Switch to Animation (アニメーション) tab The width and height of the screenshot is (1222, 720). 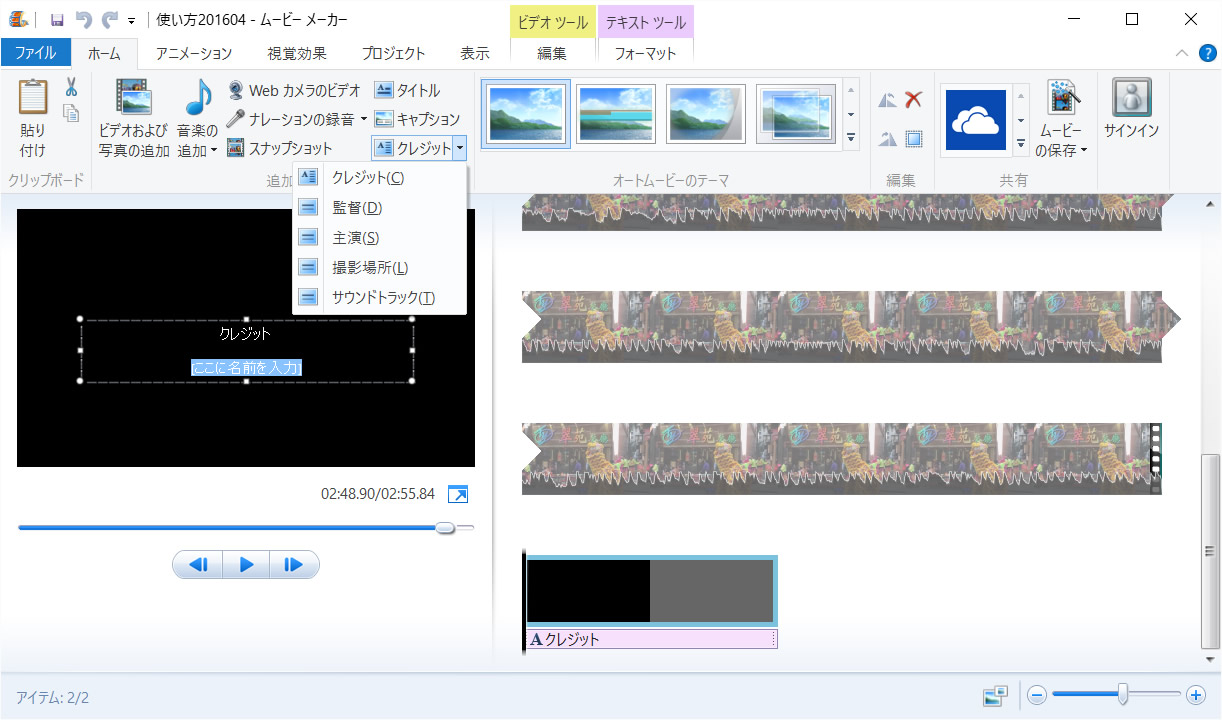[193, 53]
